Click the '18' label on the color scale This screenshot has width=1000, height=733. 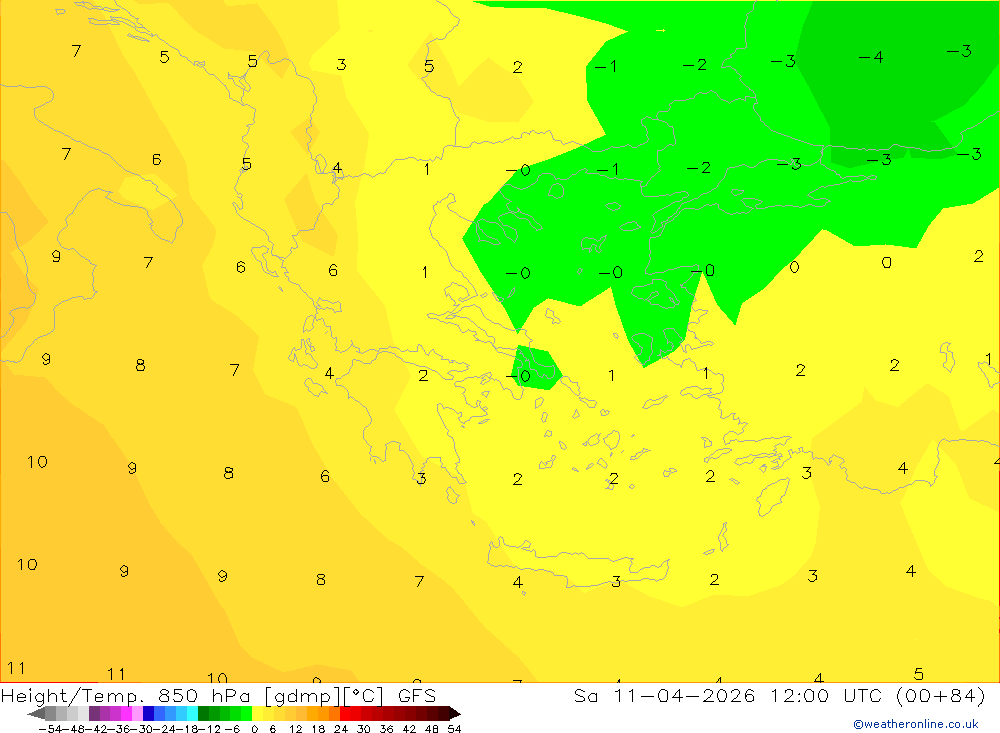click(x=318, y=729)
